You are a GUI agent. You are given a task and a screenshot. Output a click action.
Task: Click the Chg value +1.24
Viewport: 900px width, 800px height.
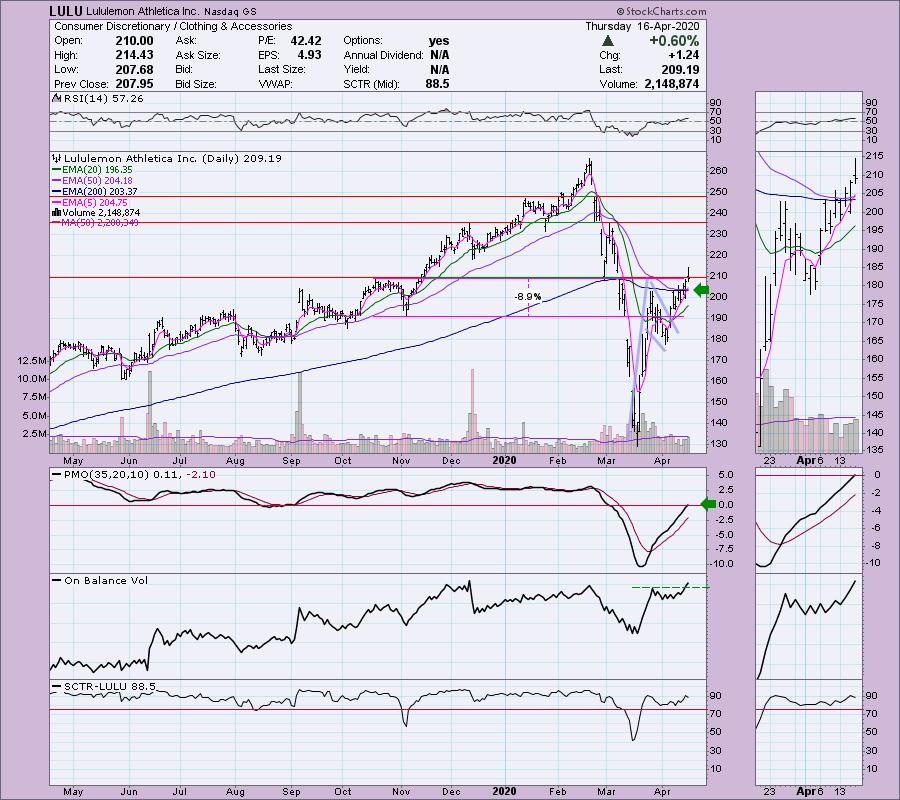[684, 55]
